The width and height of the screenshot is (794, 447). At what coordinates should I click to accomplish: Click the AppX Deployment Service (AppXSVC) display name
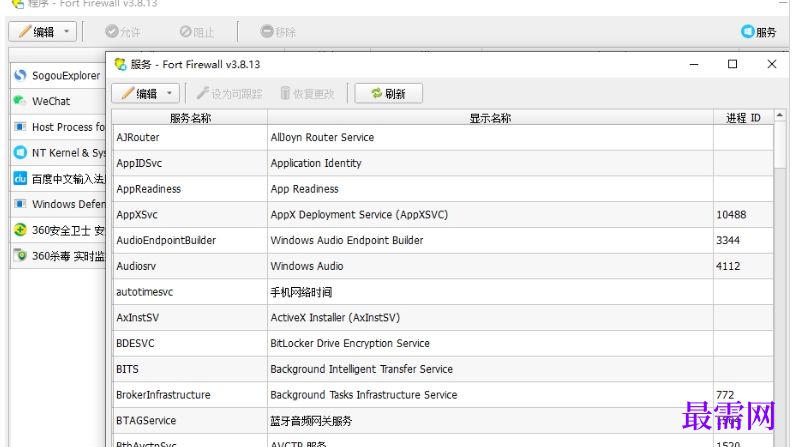click(x=359, y=215)
